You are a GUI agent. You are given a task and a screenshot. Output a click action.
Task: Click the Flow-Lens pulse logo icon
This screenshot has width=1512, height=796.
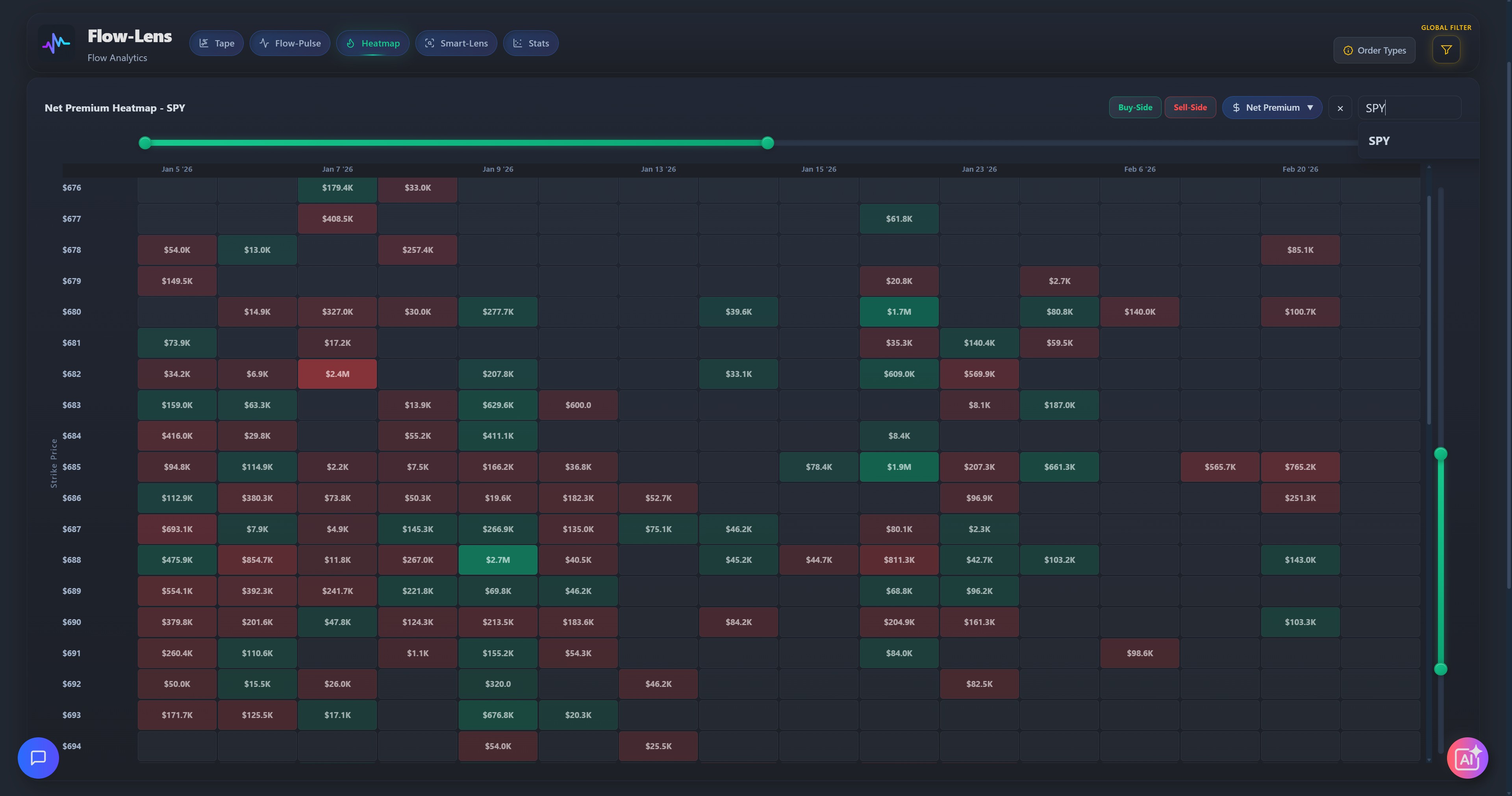pyautogui.click(x=56, y=43)
